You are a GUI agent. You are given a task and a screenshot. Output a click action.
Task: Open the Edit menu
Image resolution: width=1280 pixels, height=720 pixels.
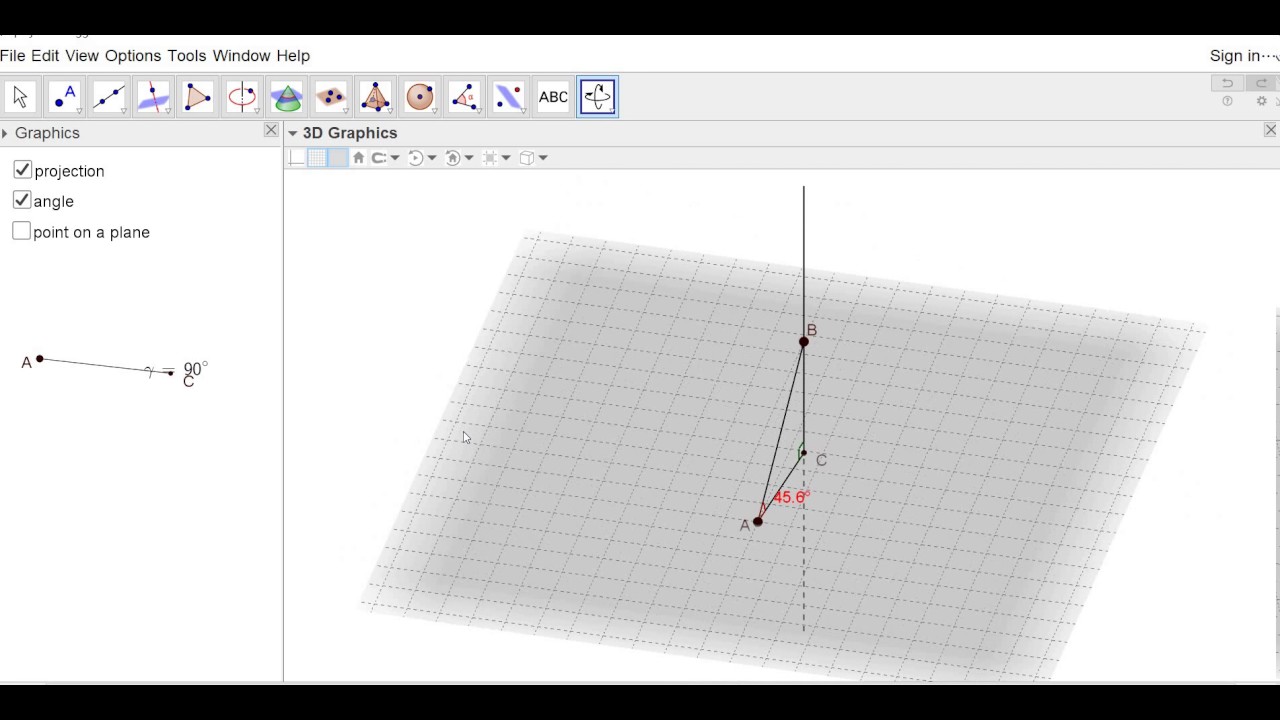click(x=45, y=56)
